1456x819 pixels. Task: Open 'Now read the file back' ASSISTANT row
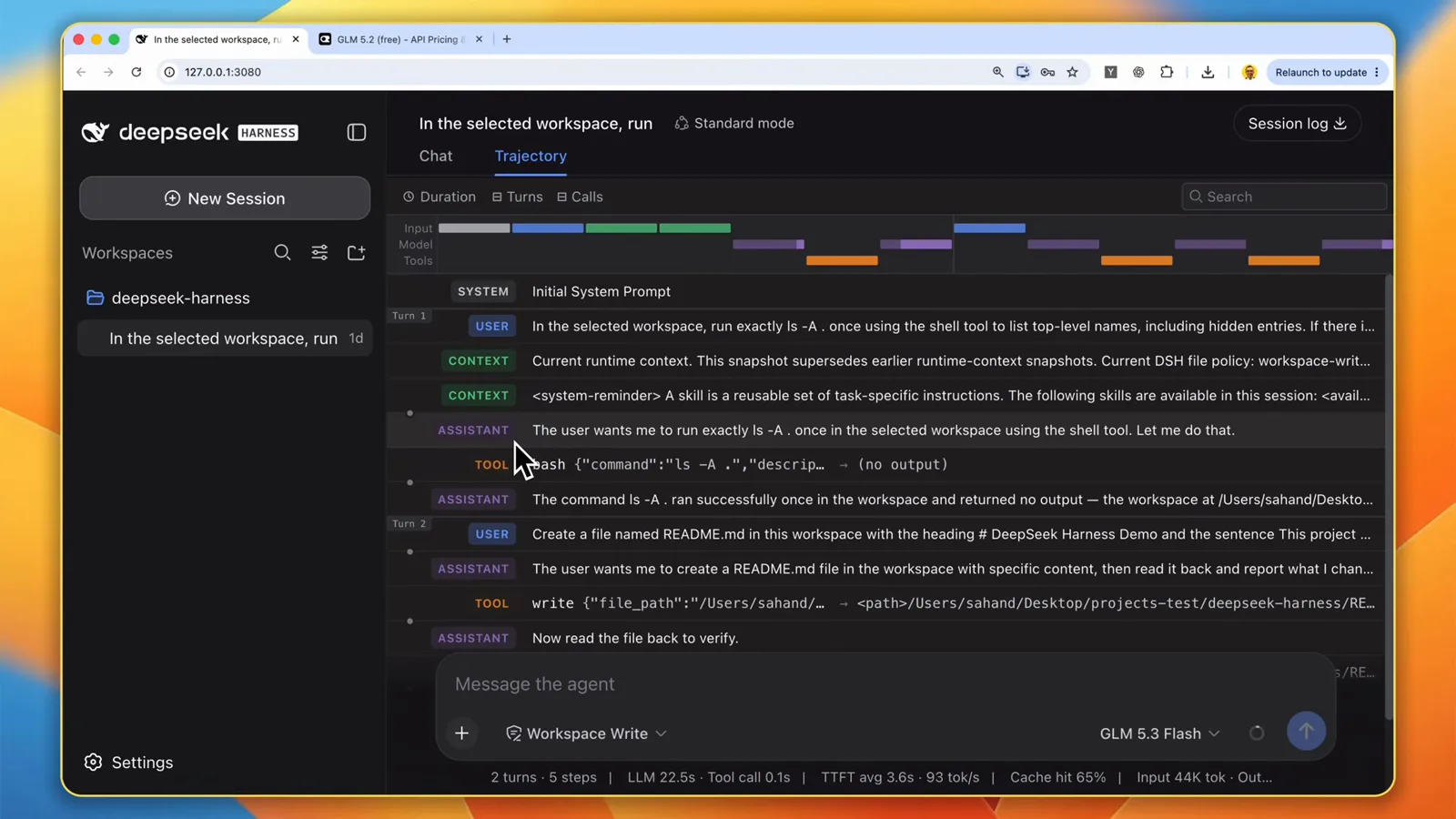[885, 638]
